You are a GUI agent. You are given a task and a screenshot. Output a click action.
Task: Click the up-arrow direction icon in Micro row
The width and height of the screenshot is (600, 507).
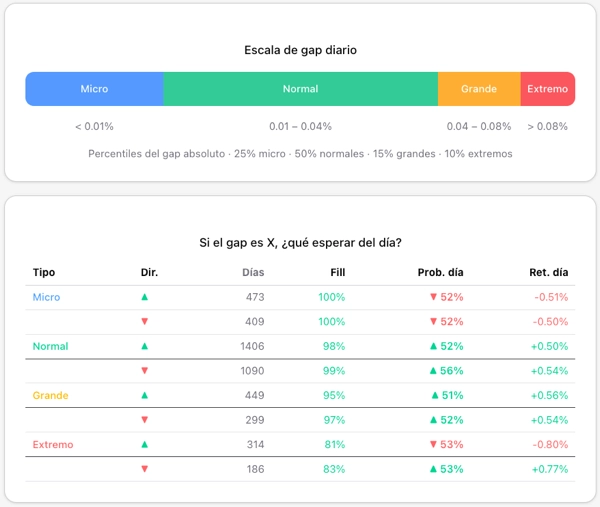click(145, 297)
